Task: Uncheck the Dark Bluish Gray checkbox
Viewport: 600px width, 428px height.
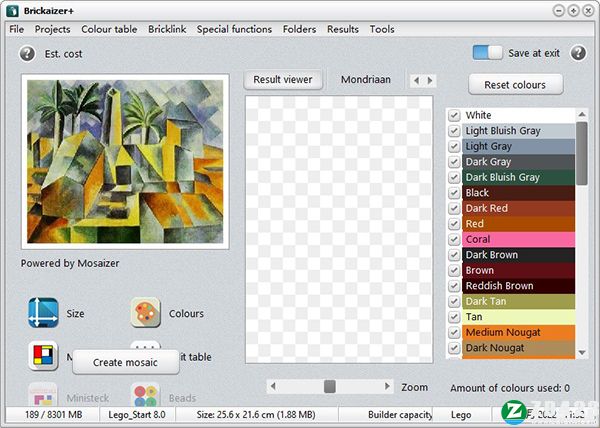Action: pos(454,177)
